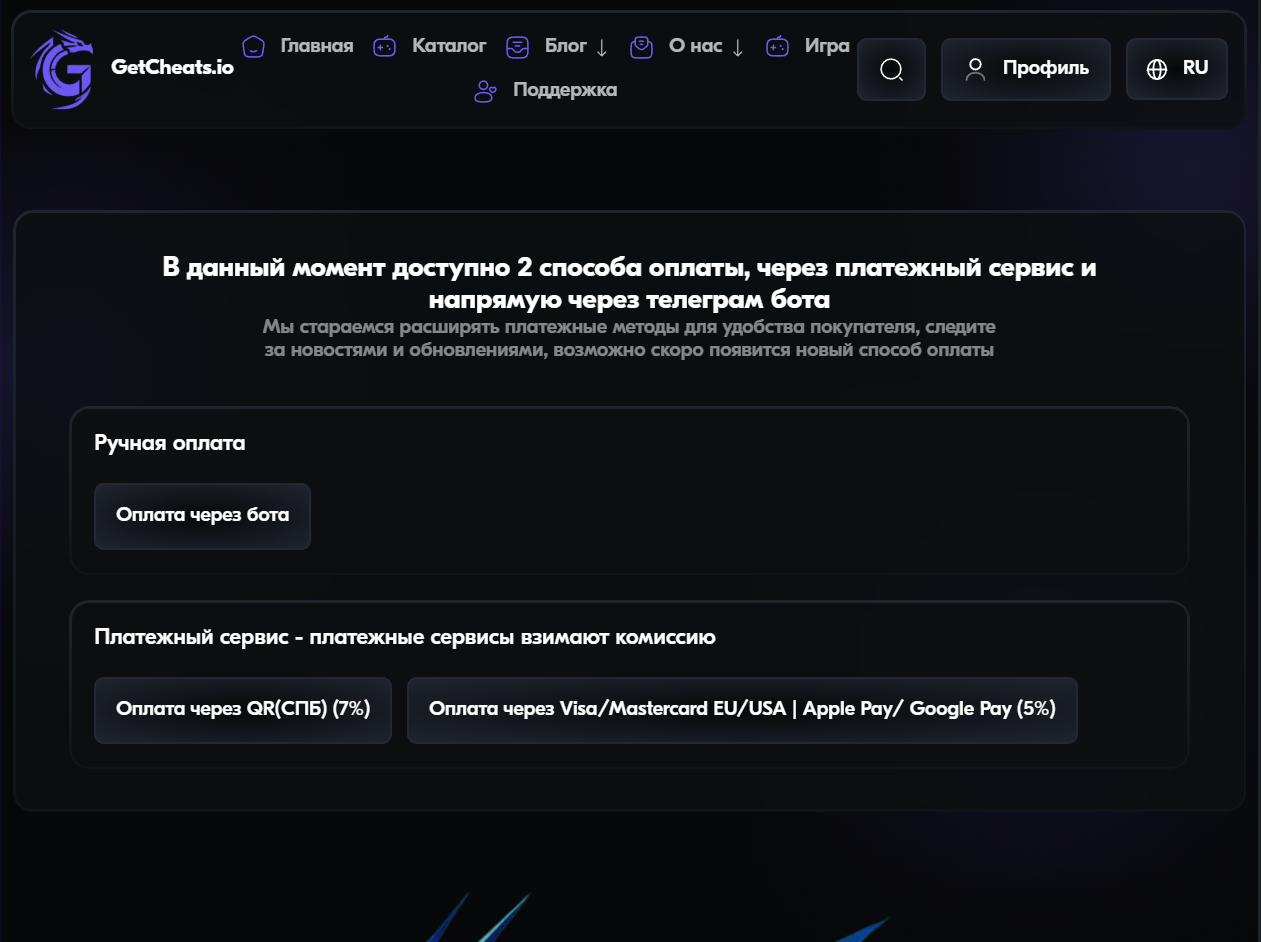This screenshot has height=942, width=1261.
Task: Expand the Блог dropdown arrow
Action: [602, 48]
